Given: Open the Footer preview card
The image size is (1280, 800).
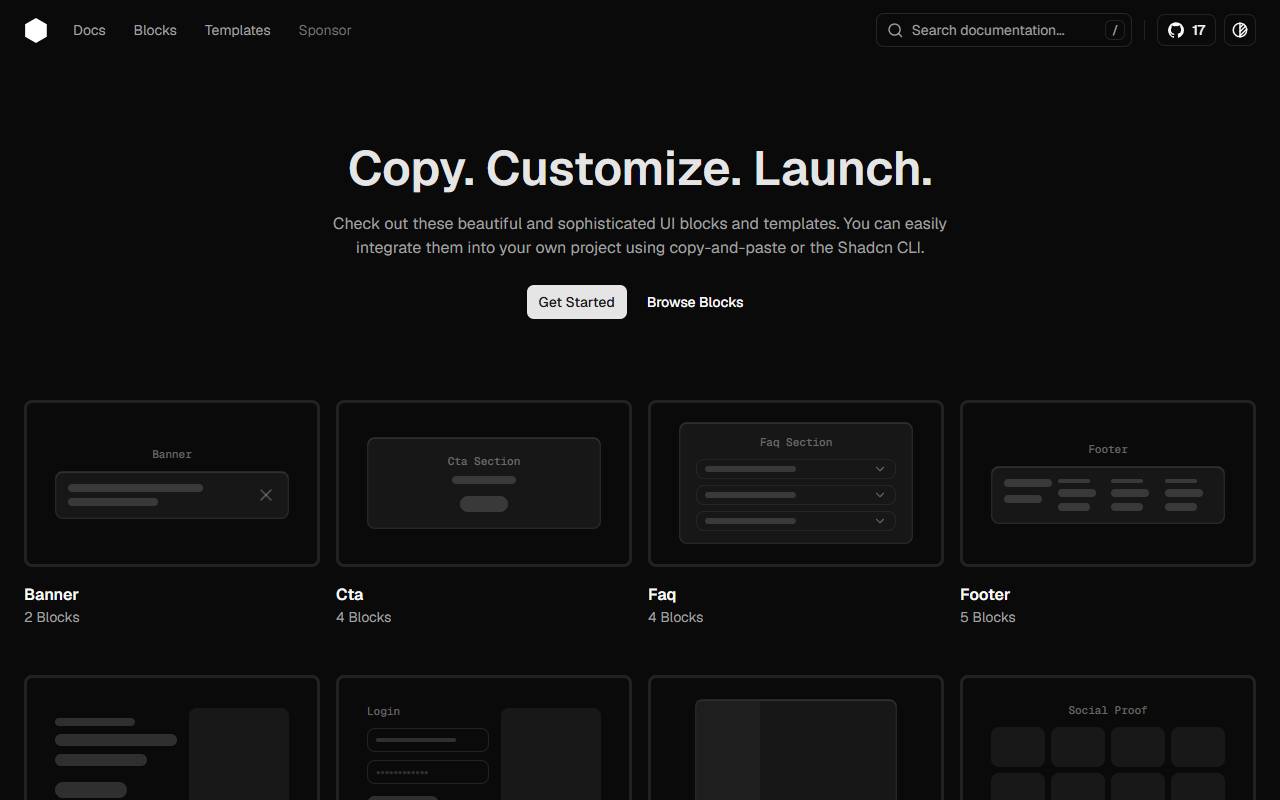Looking at the screenshot, I should (x=1108, y=484).
